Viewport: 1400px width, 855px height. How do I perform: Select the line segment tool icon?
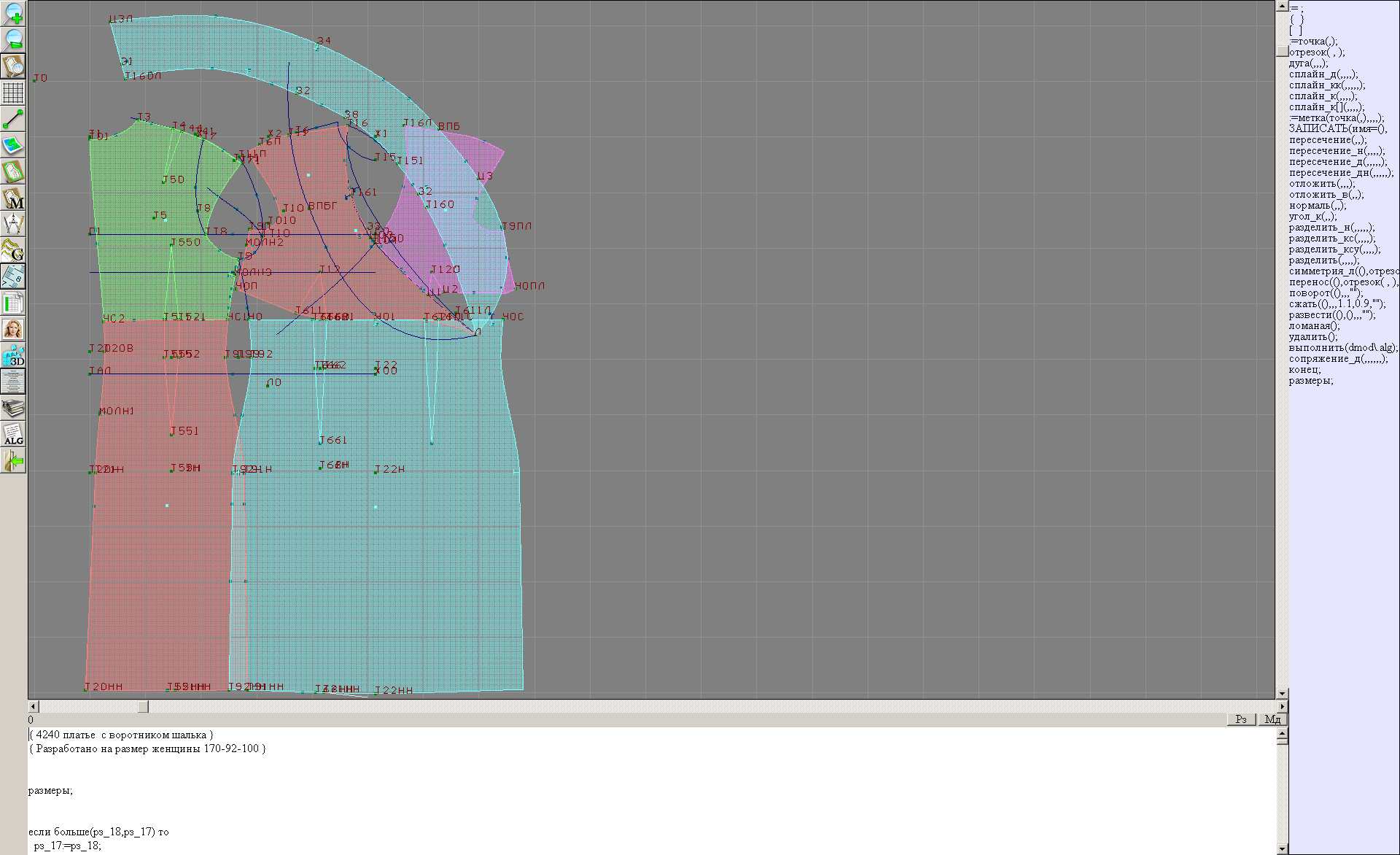click(x=13, y=119)
